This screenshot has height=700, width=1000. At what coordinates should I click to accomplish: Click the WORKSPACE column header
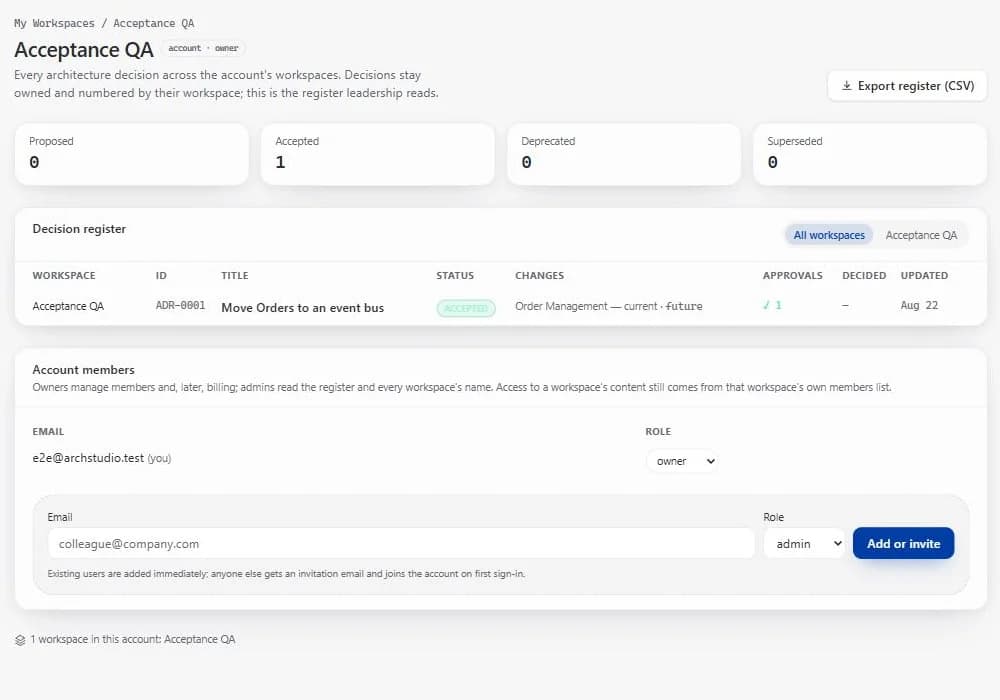(x=64, y=275)
